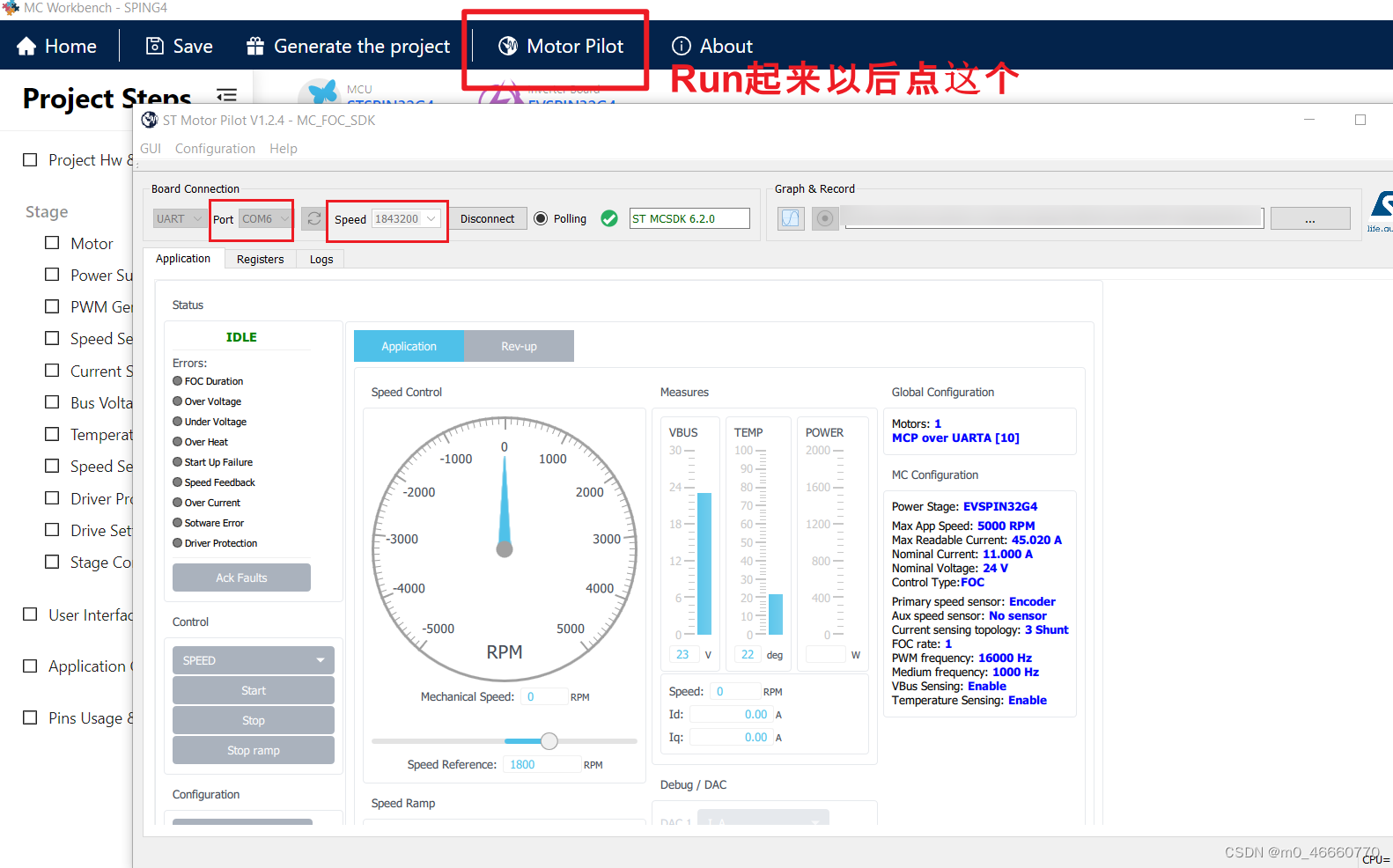Click the RPM speed gauge dial
1393x868 pixels.
click(x=505, y=548)
